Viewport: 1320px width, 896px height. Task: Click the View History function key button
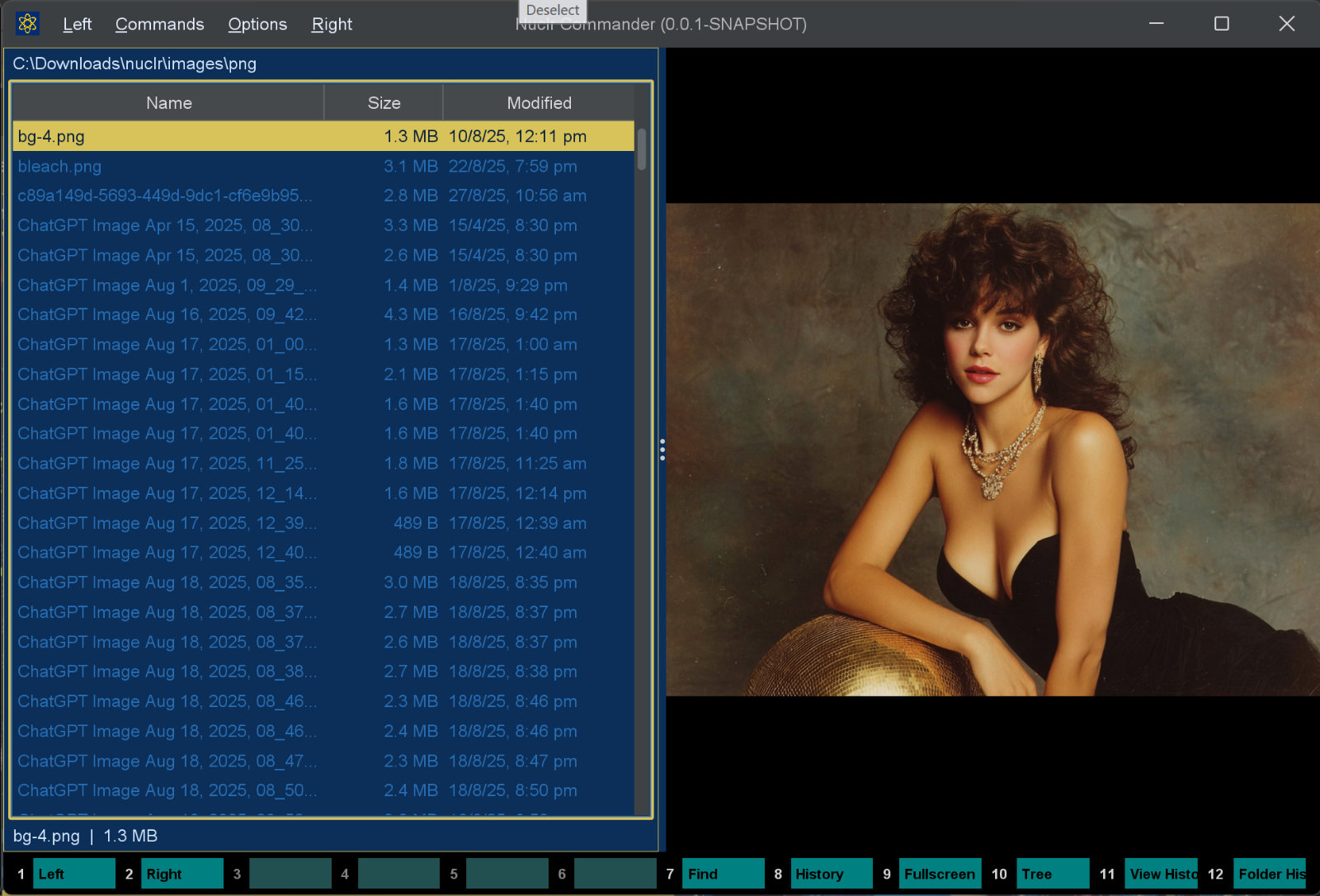tap(1162, 874)
